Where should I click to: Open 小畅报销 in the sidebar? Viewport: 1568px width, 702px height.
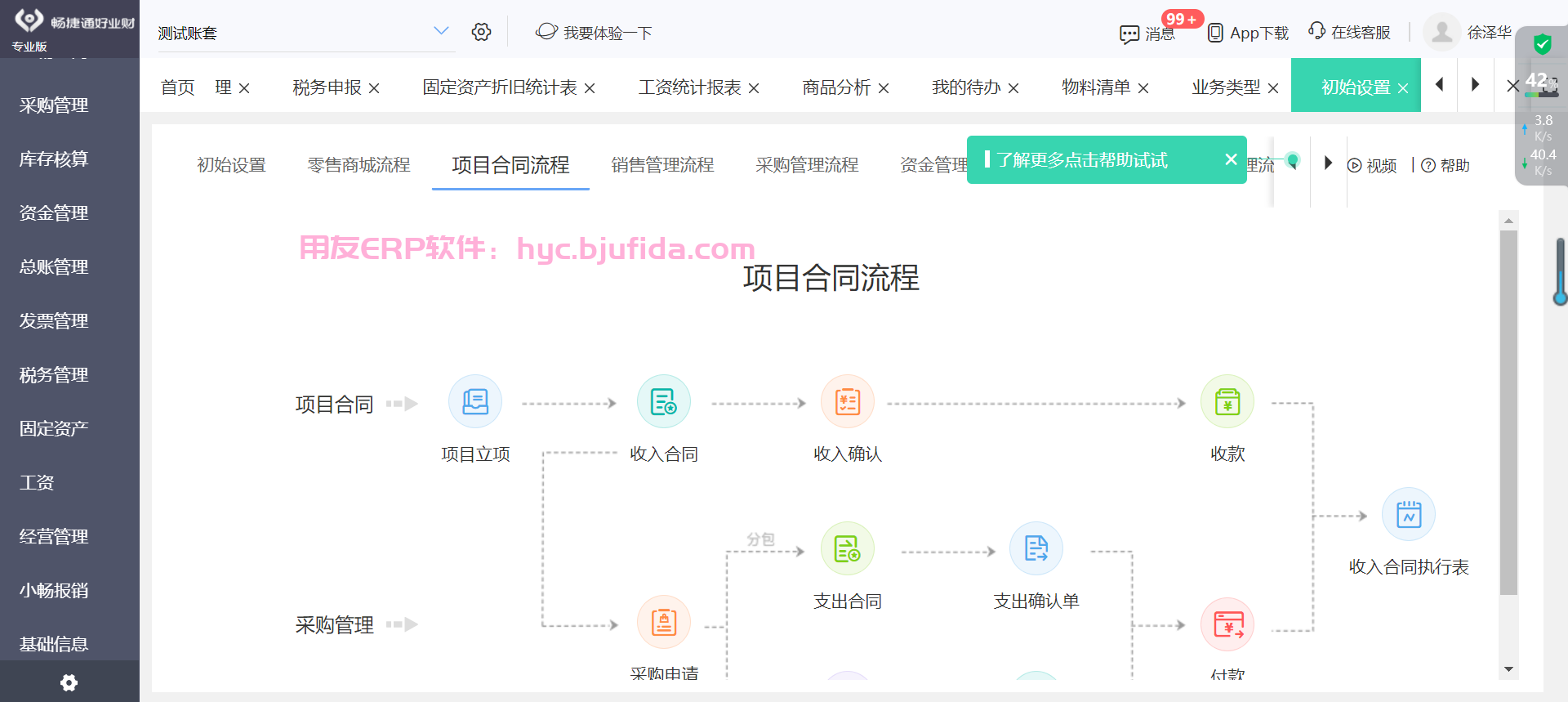click(54, 591)
